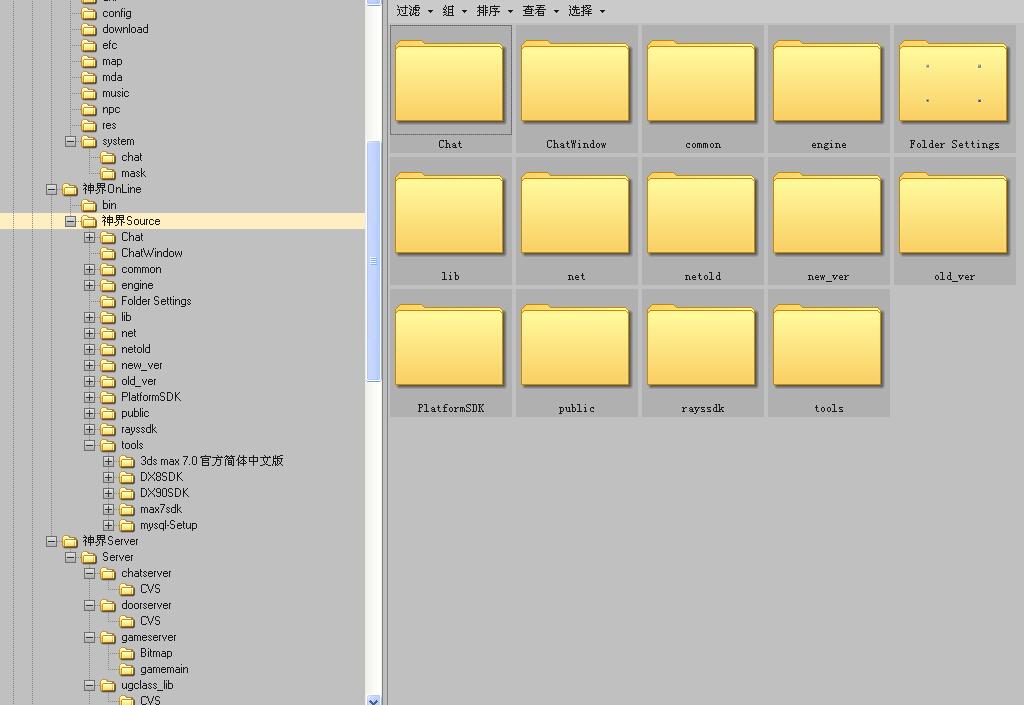Viewport: 1024px width, 705px height.
Task: Click the music folder icon in the tree
Action: 89,93
